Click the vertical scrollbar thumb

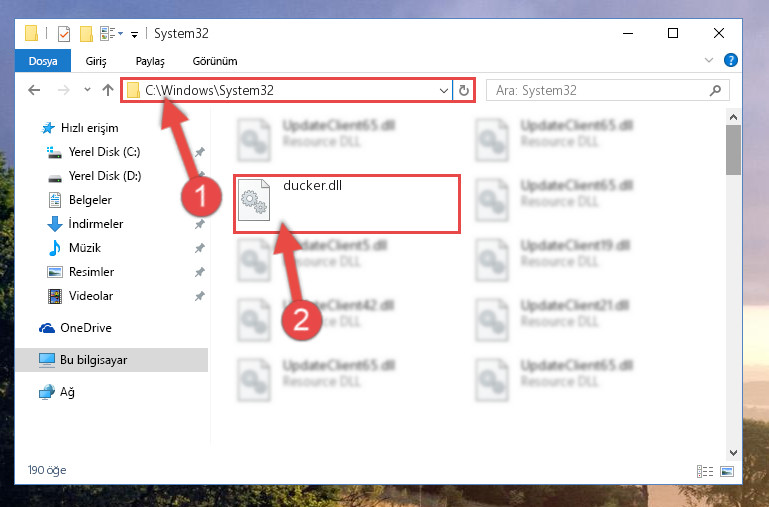[x=733, y=150]
